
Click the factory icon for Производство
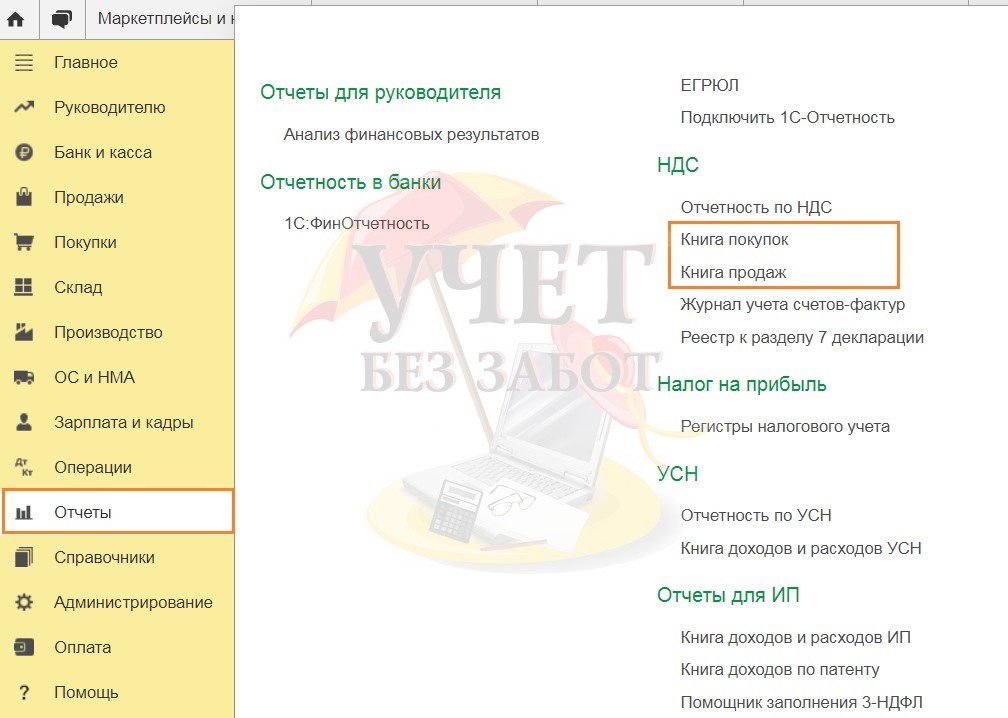click(x=24, y=332)
